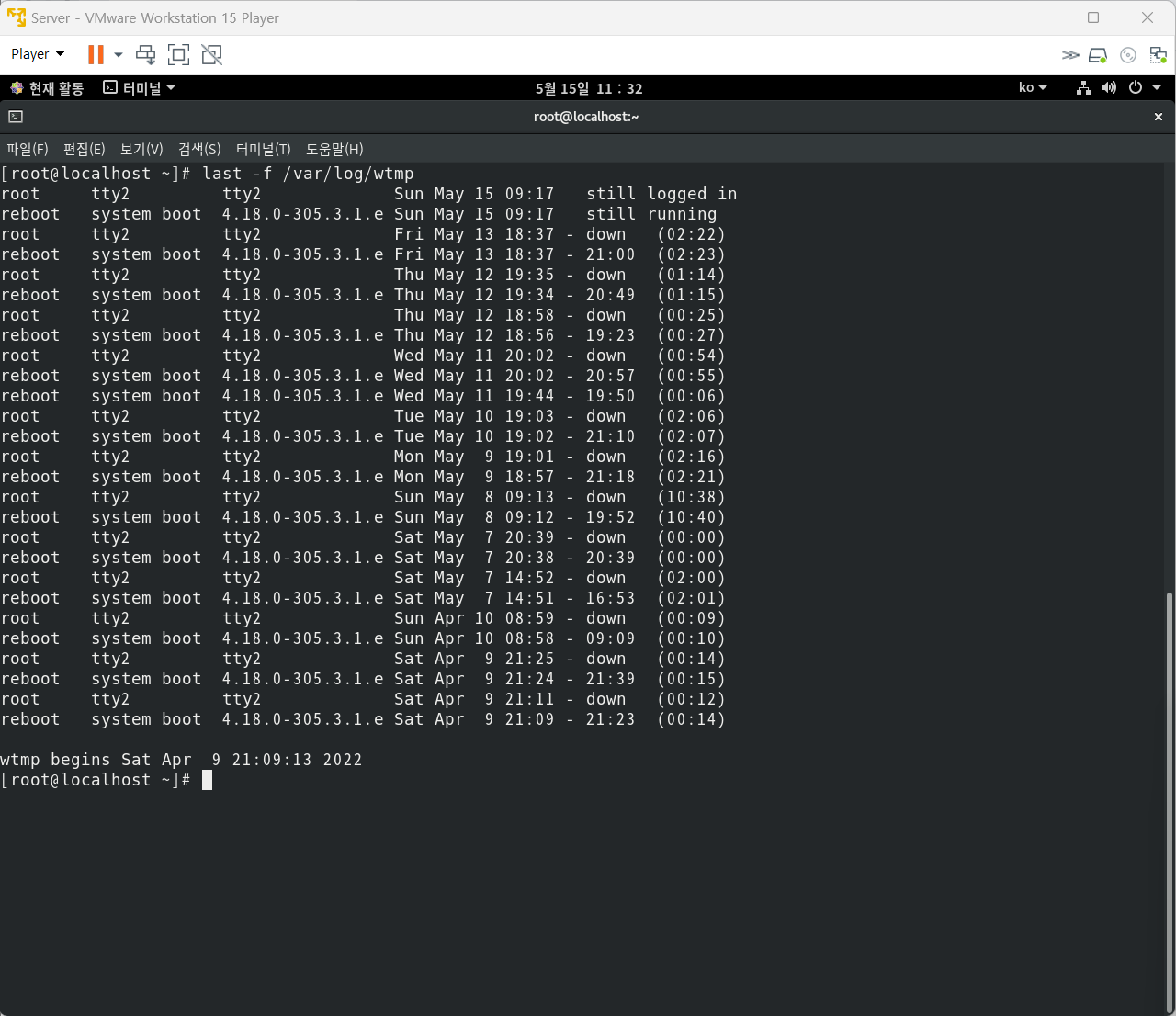The image size is (1176, 1016).
Task: Click the 'Sun Apr 10 08:58' reboot timestamp
Action: pos(475,638)
